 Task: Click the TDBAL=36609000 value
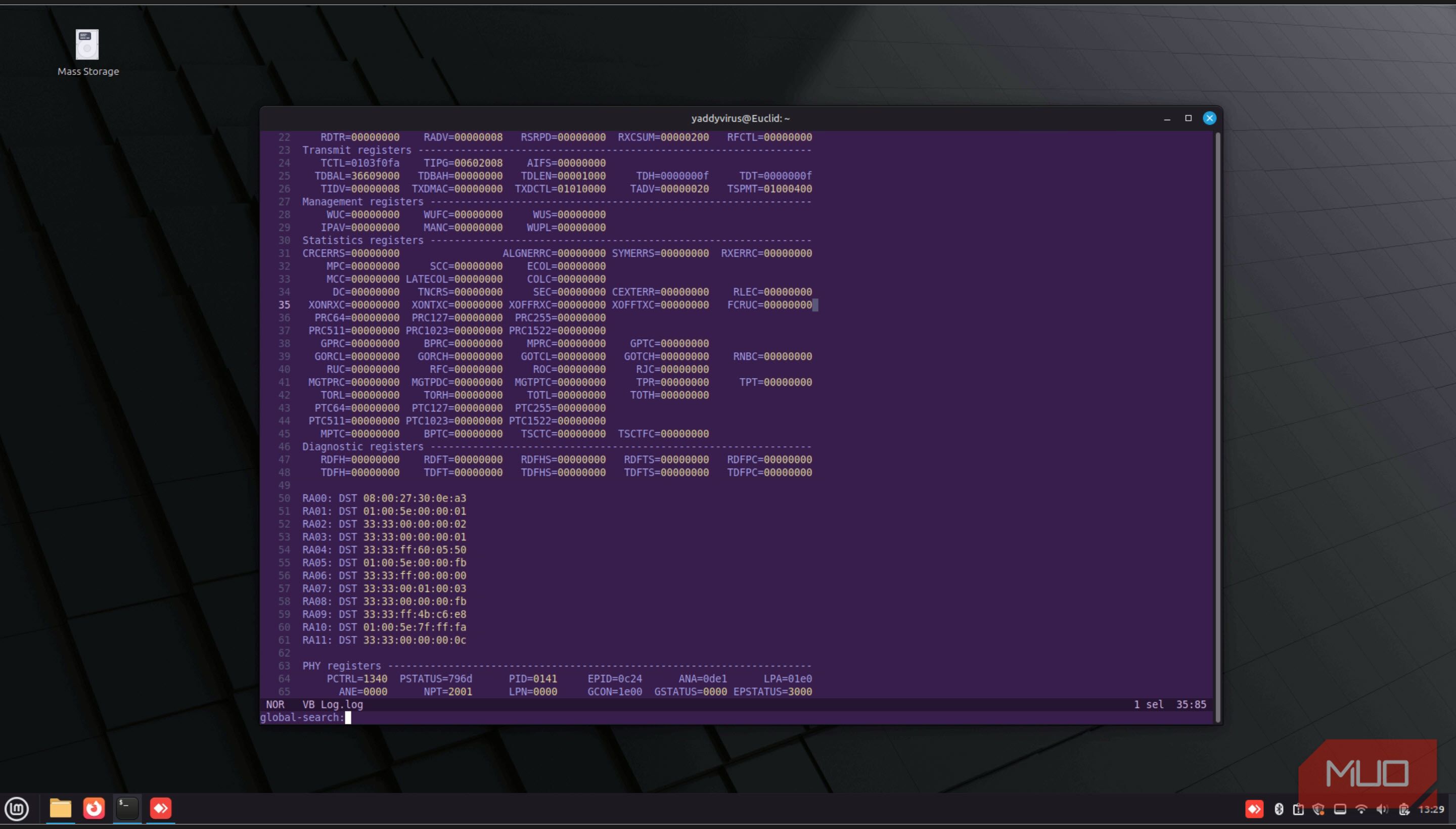(x=357, y=176)
